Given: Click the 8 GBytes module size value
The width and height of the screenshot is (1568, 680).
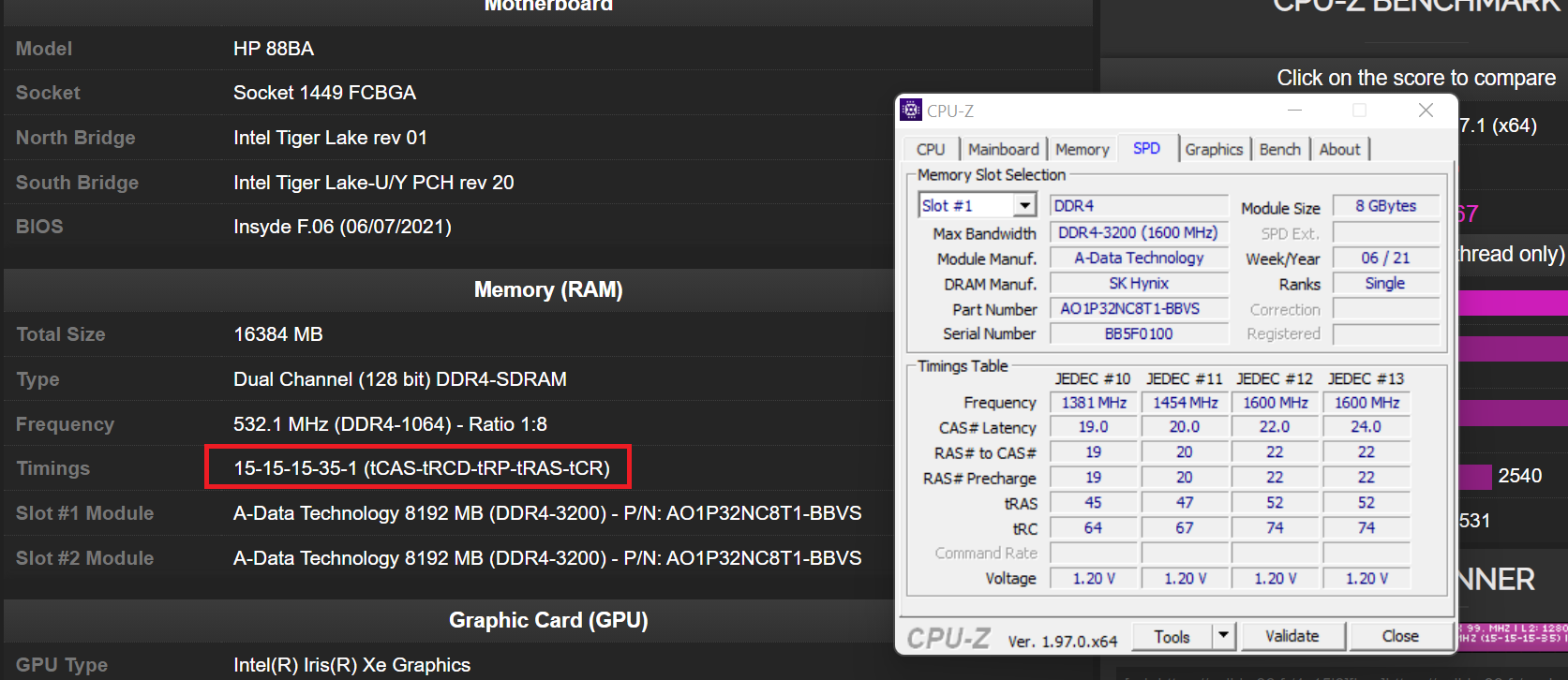Looking at the screenshot, I should pyautogui.click(x=1385, y=206).
